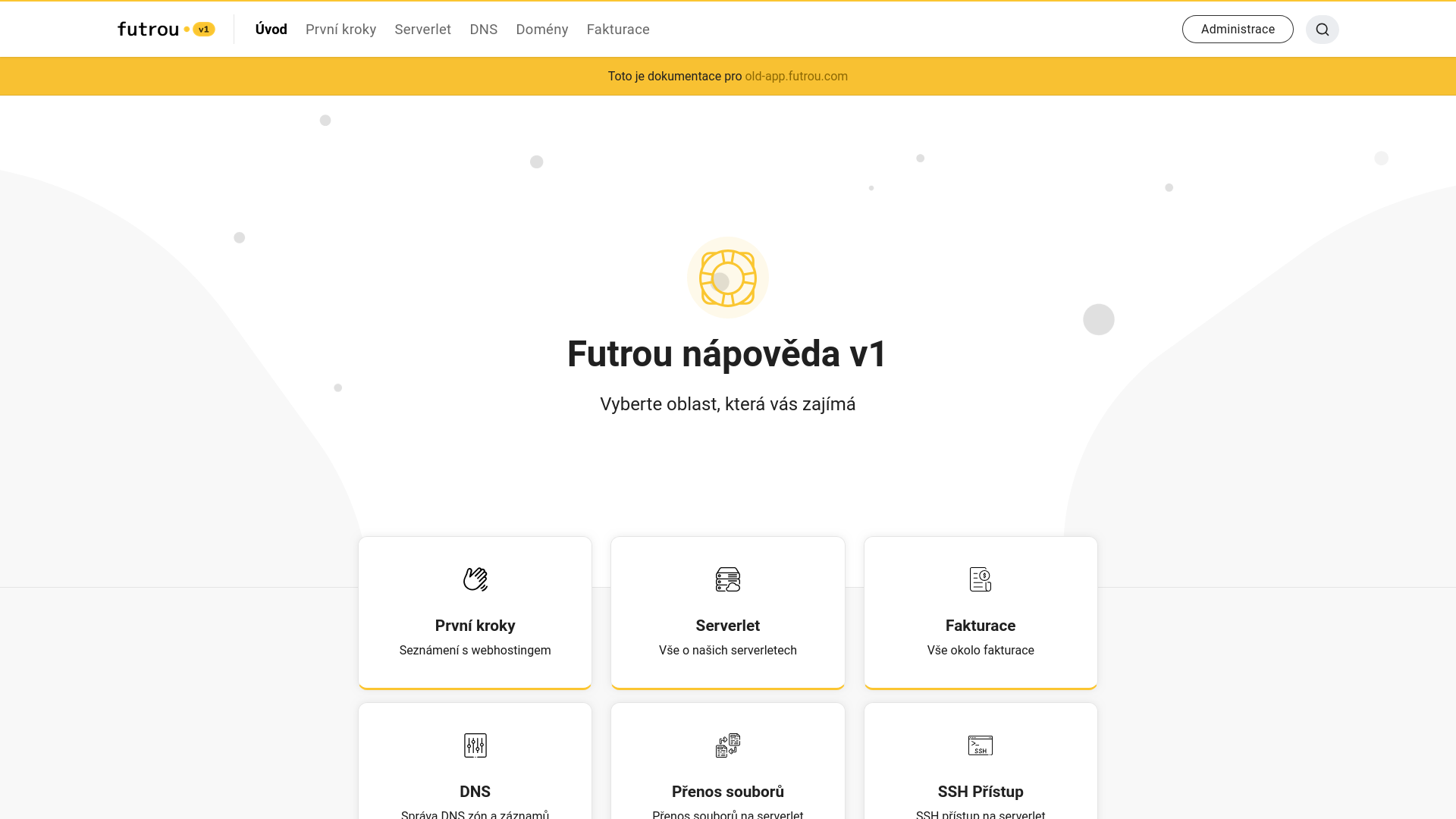Select the Úvod navigation item
Viewport: 1456px width, 819px height.
(271, 30)
